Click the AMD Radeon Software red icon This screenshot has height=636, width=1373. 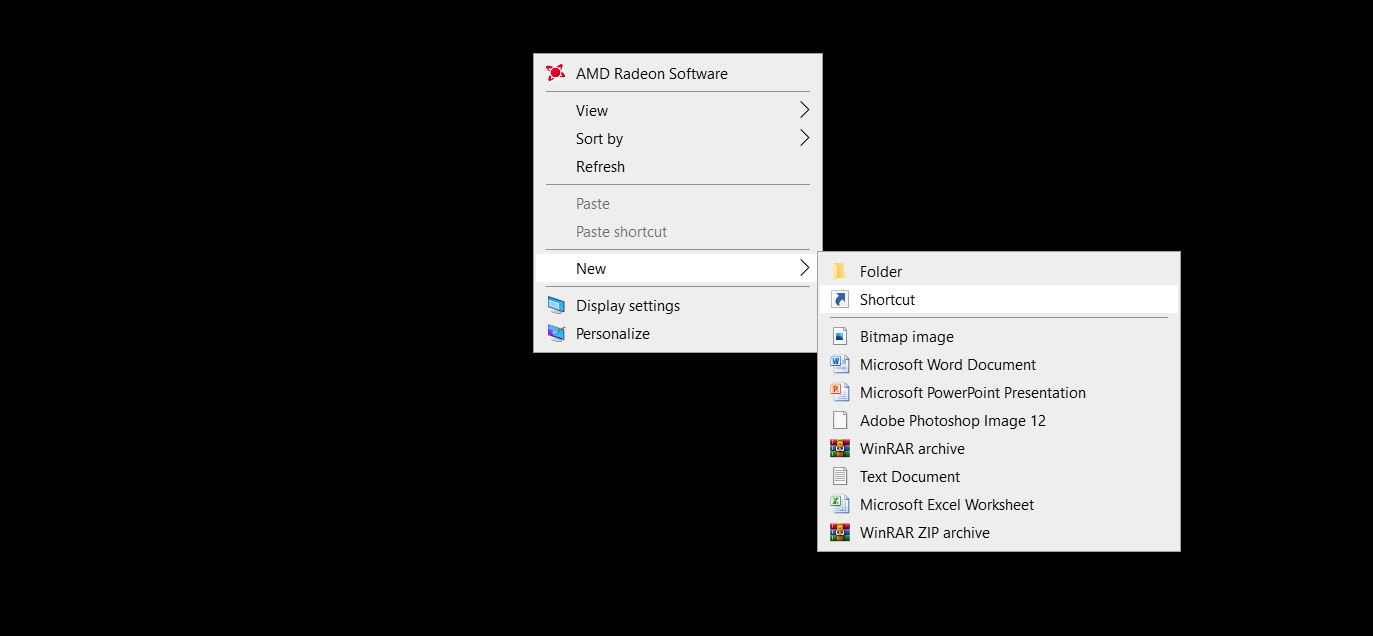(556, 73)
